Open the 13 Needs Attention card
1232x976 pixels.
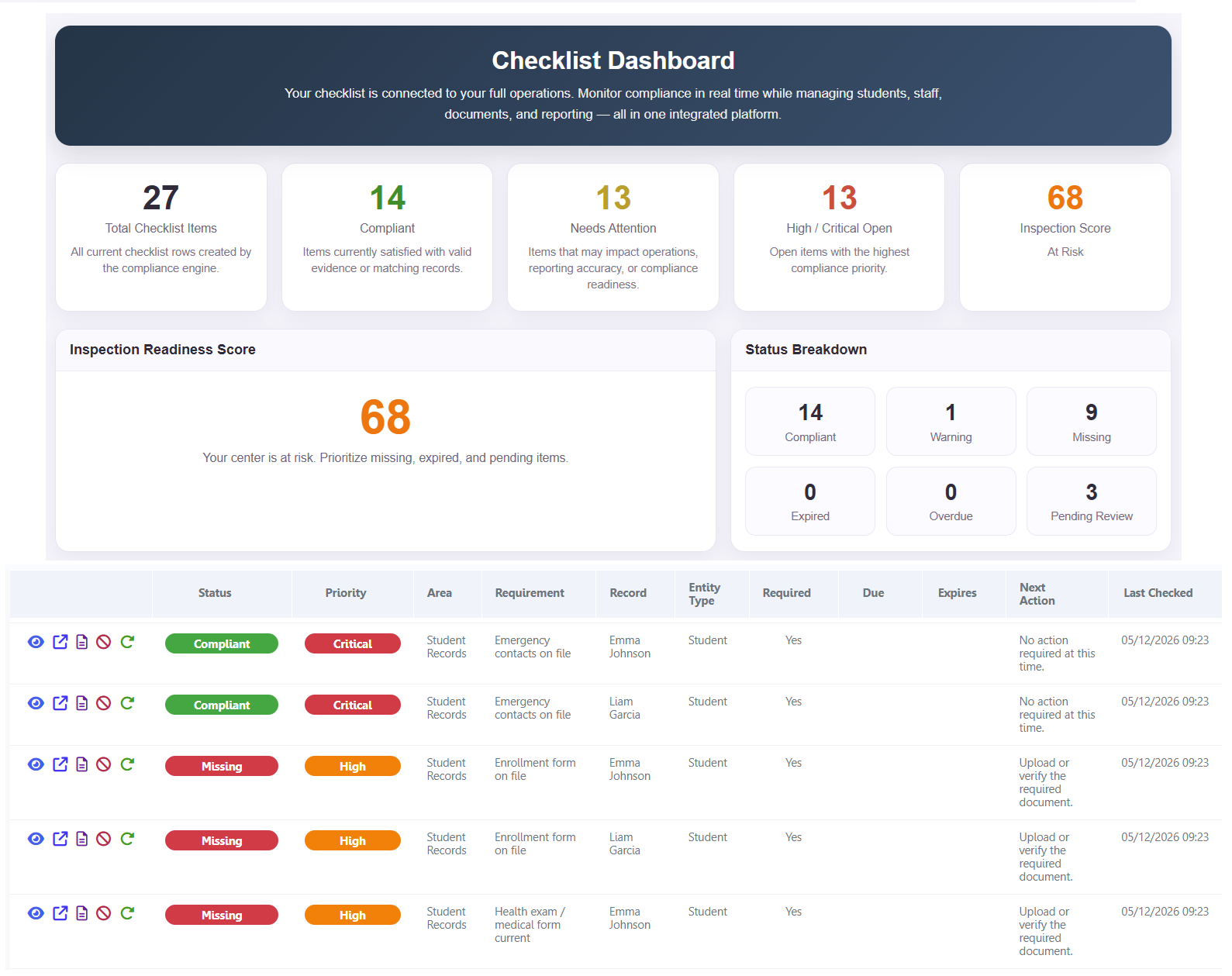point(613,237)
